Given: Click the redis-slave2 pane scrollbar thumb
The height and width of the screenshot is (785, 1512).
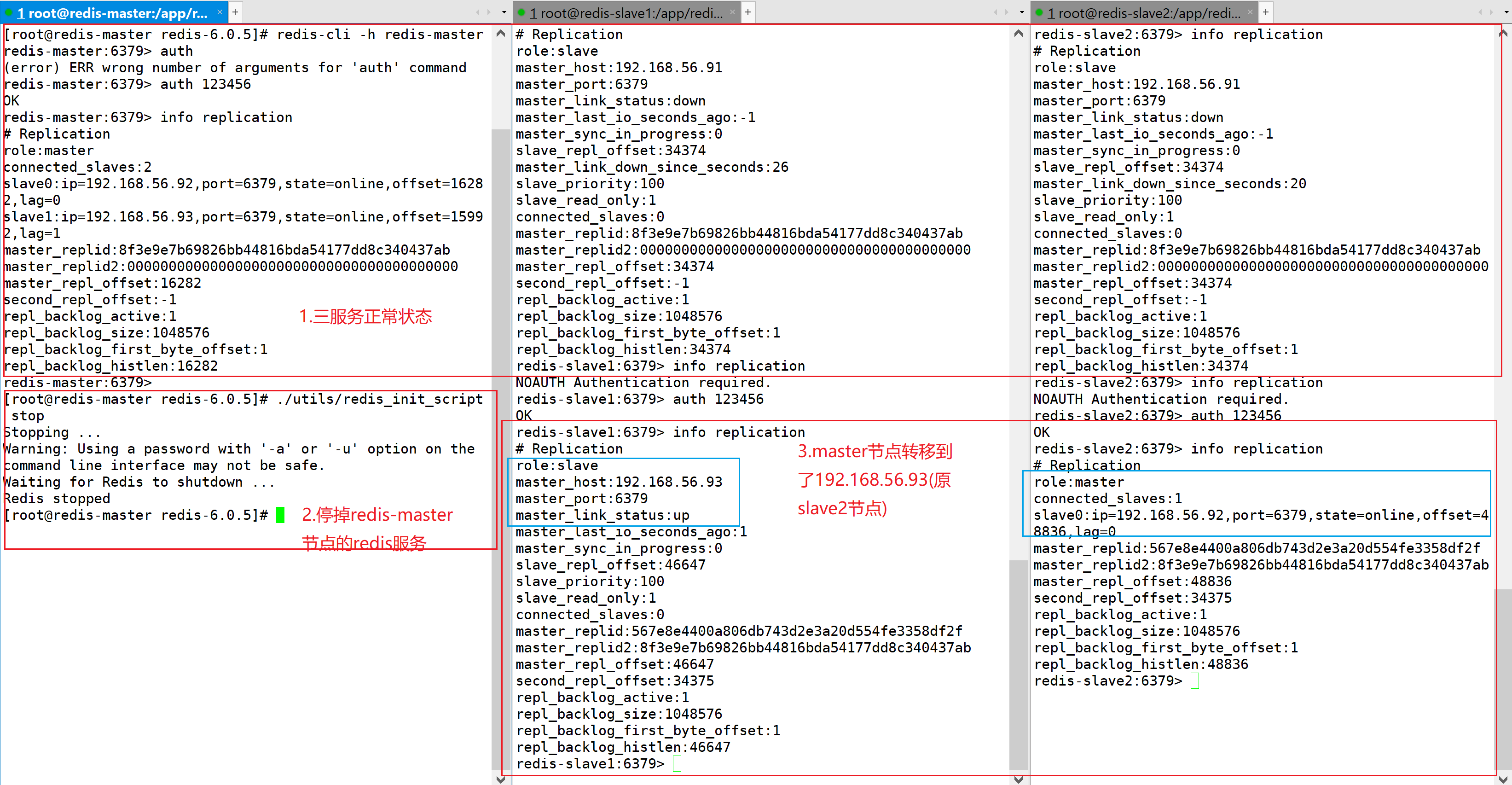Looking at the screenshot, I should [1503, 679].
